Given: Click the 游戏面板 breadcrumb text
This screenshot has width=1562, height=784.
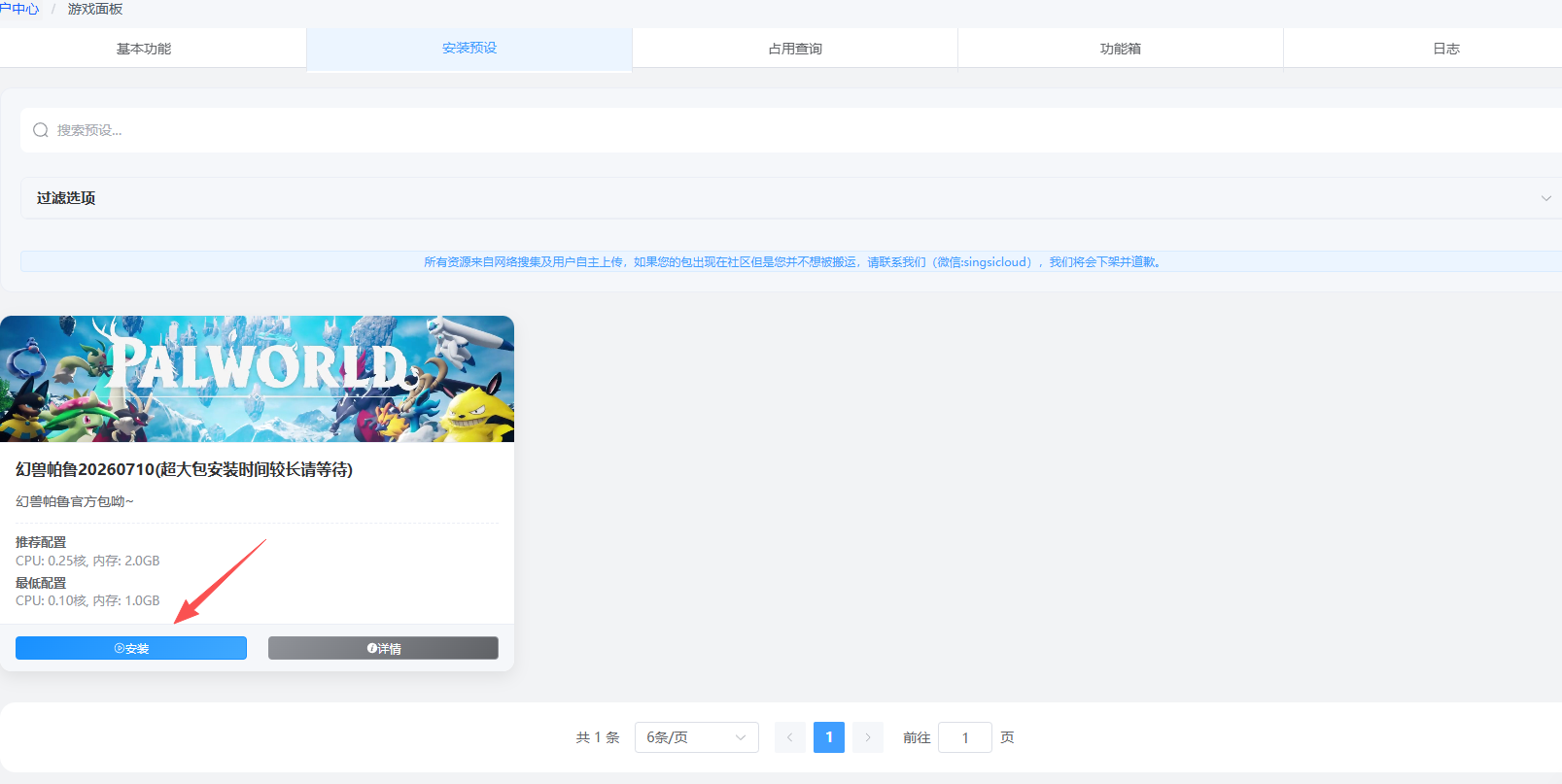Looking at the screenshot, I should pos(95,9).
